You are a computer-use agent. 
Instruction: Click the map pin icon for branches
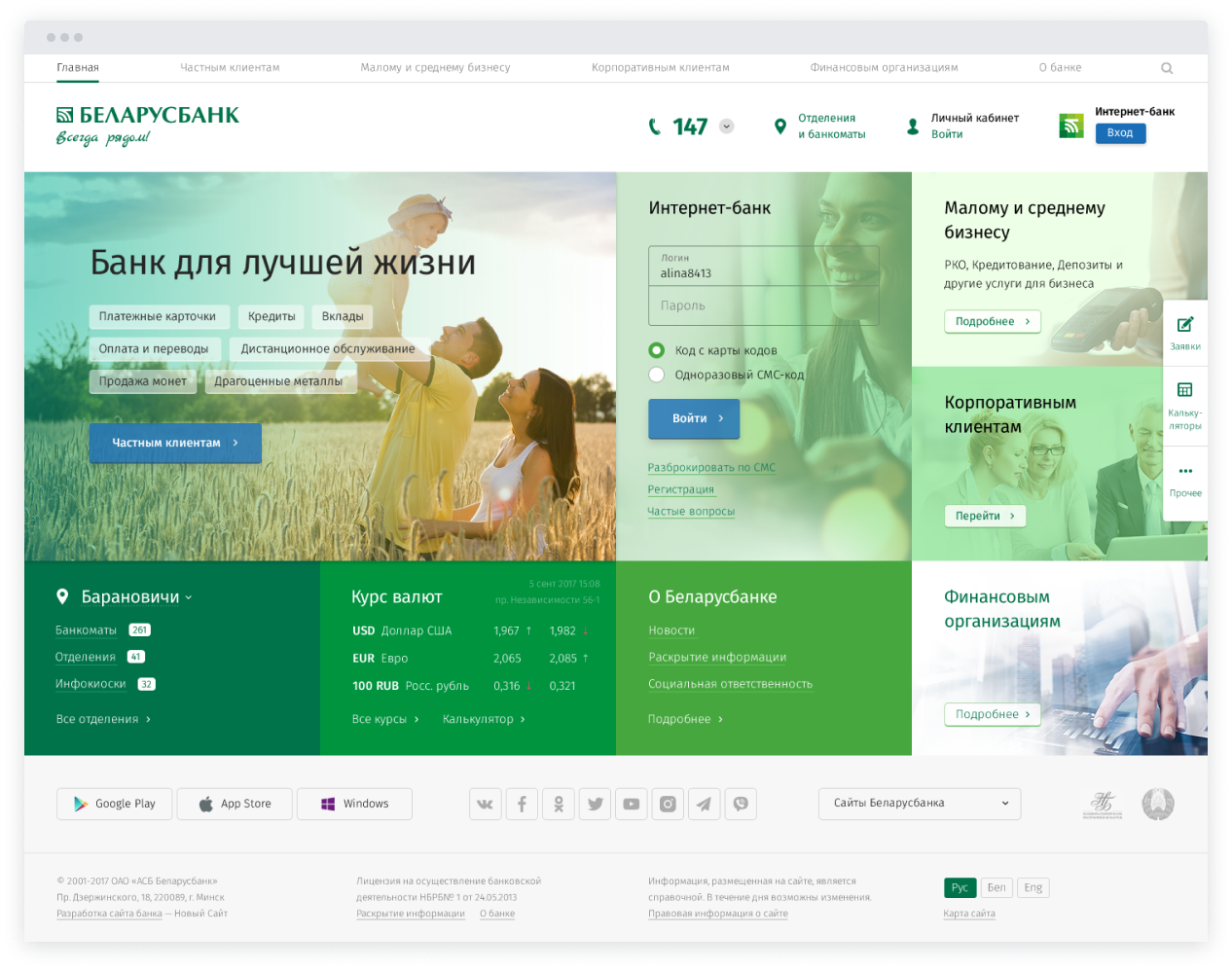click(x=779, y=126)
